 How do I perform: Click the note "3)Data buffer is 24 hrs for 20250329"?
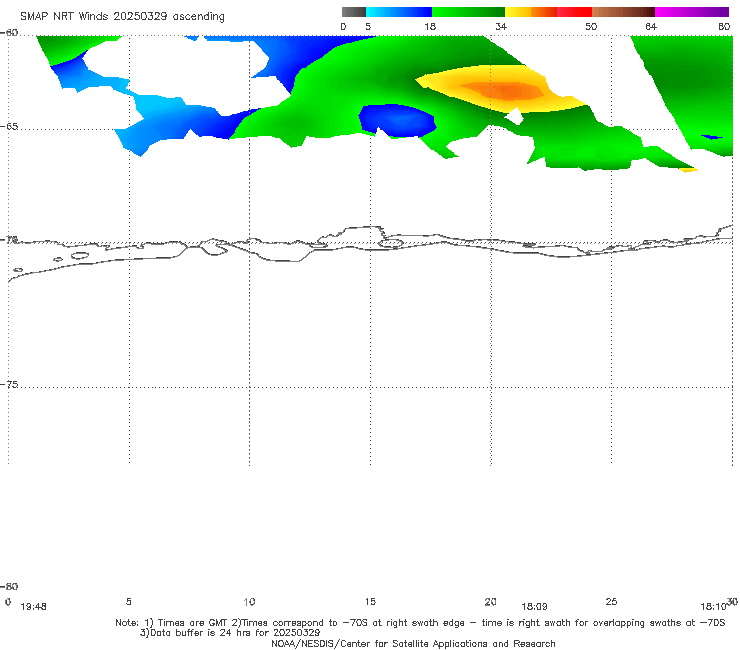(230, 633)
